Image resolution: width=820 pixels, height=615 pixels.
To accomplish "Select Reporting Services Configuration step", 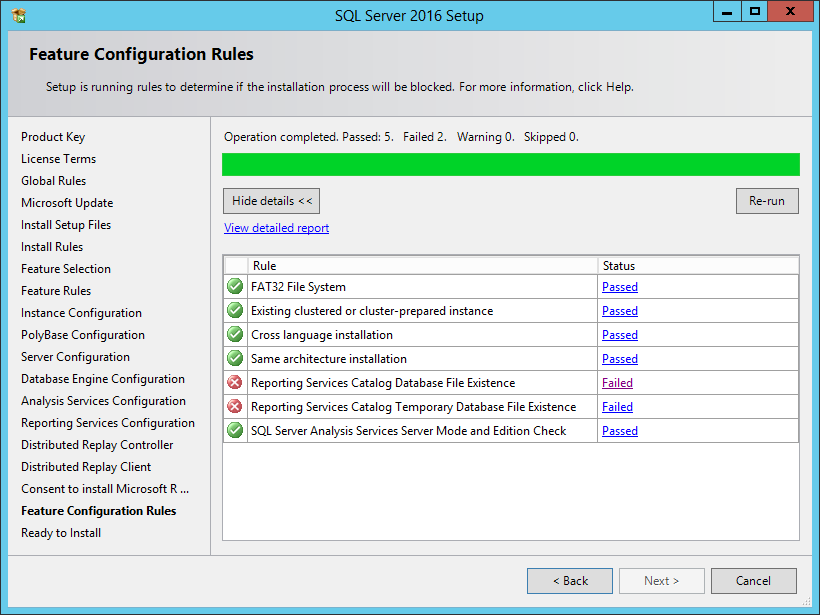I will click(x=108, y=423).
